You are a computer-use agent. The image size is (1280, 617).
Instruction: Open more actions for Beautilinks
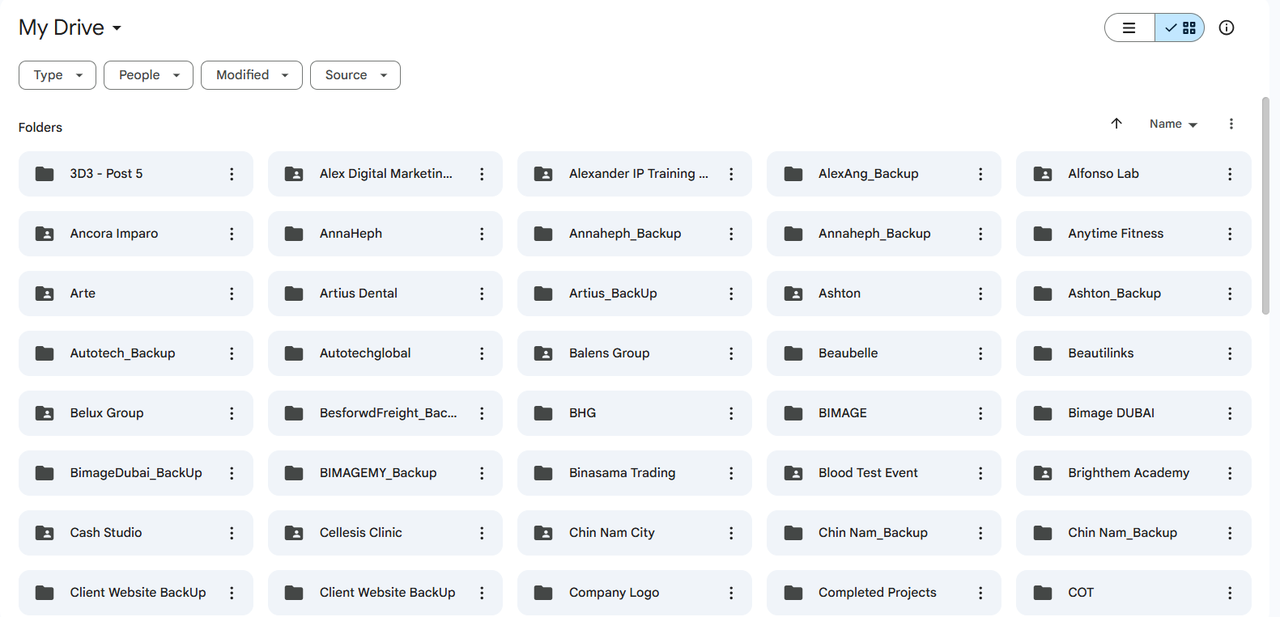coord(1230,354)
